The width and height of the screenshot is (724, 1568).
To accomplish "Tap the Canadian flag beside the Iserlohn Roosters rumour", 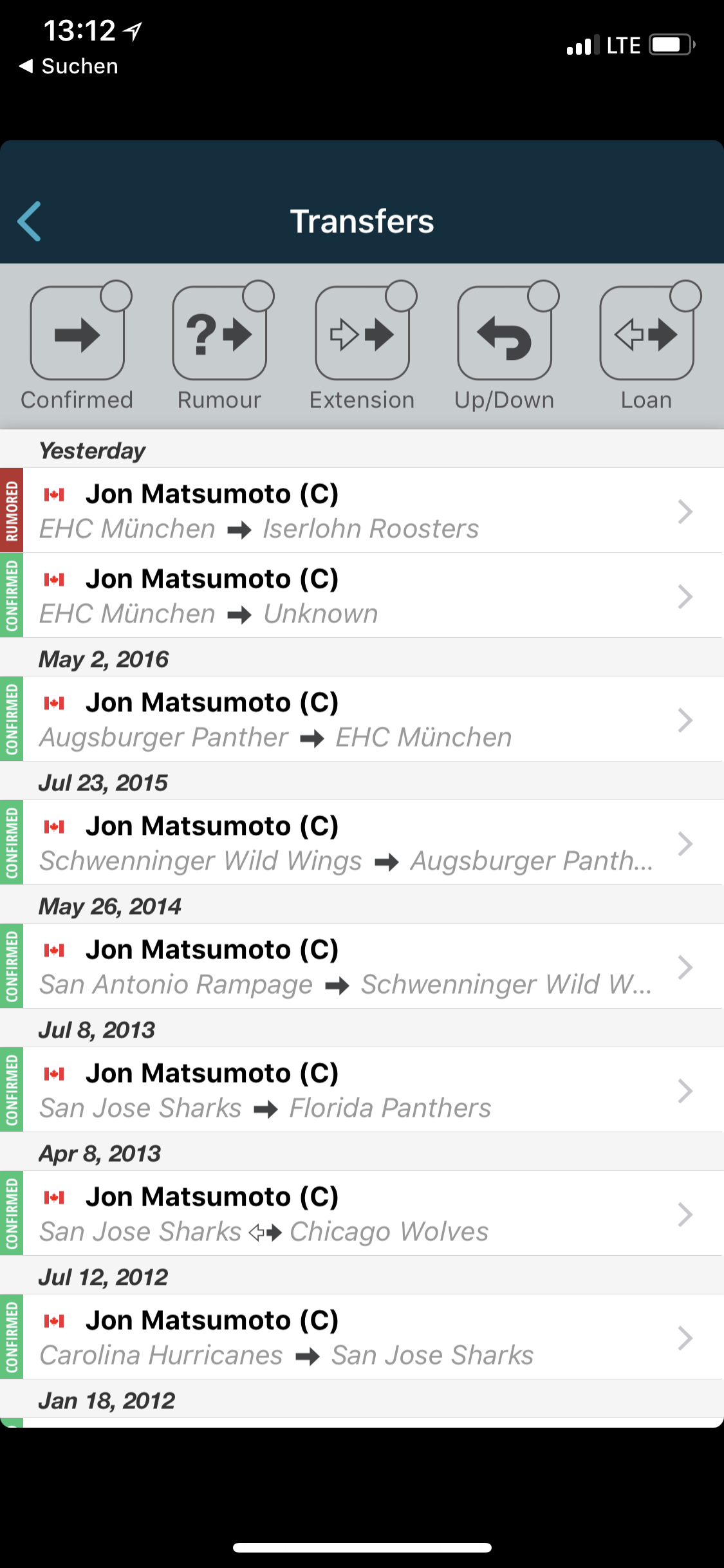I will point(54,494).
